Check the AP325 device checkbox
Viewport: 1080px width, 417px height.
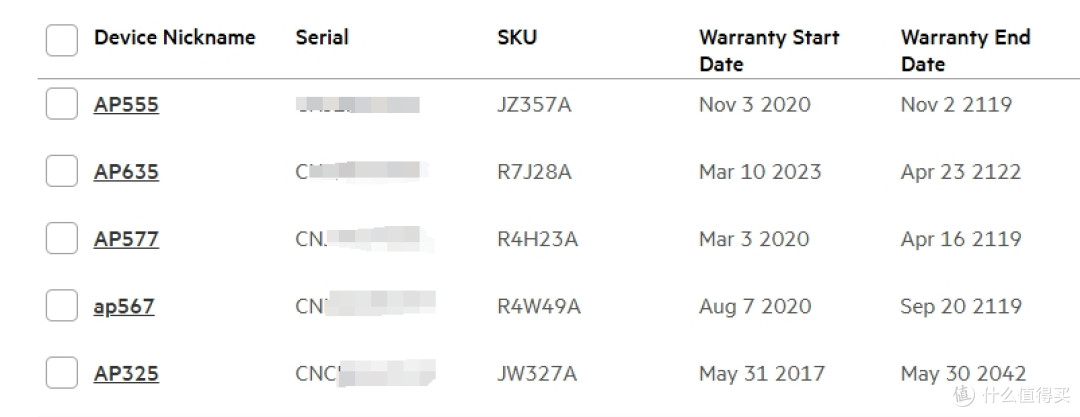[x=62, y=373]
